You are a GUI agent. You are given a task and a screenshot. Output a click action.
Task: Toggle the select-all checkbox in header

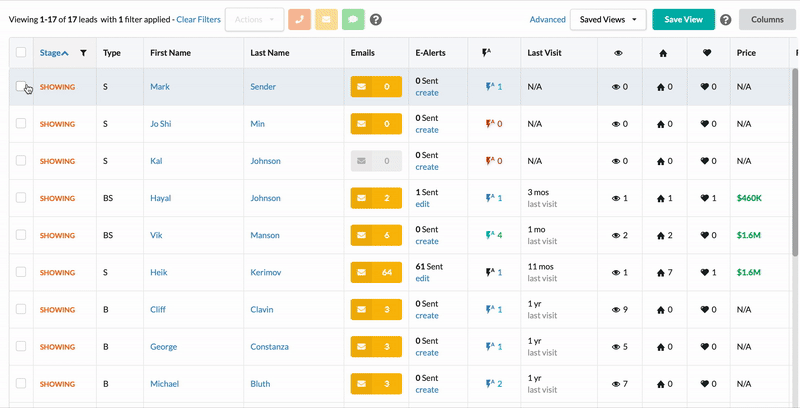point(21,53)
